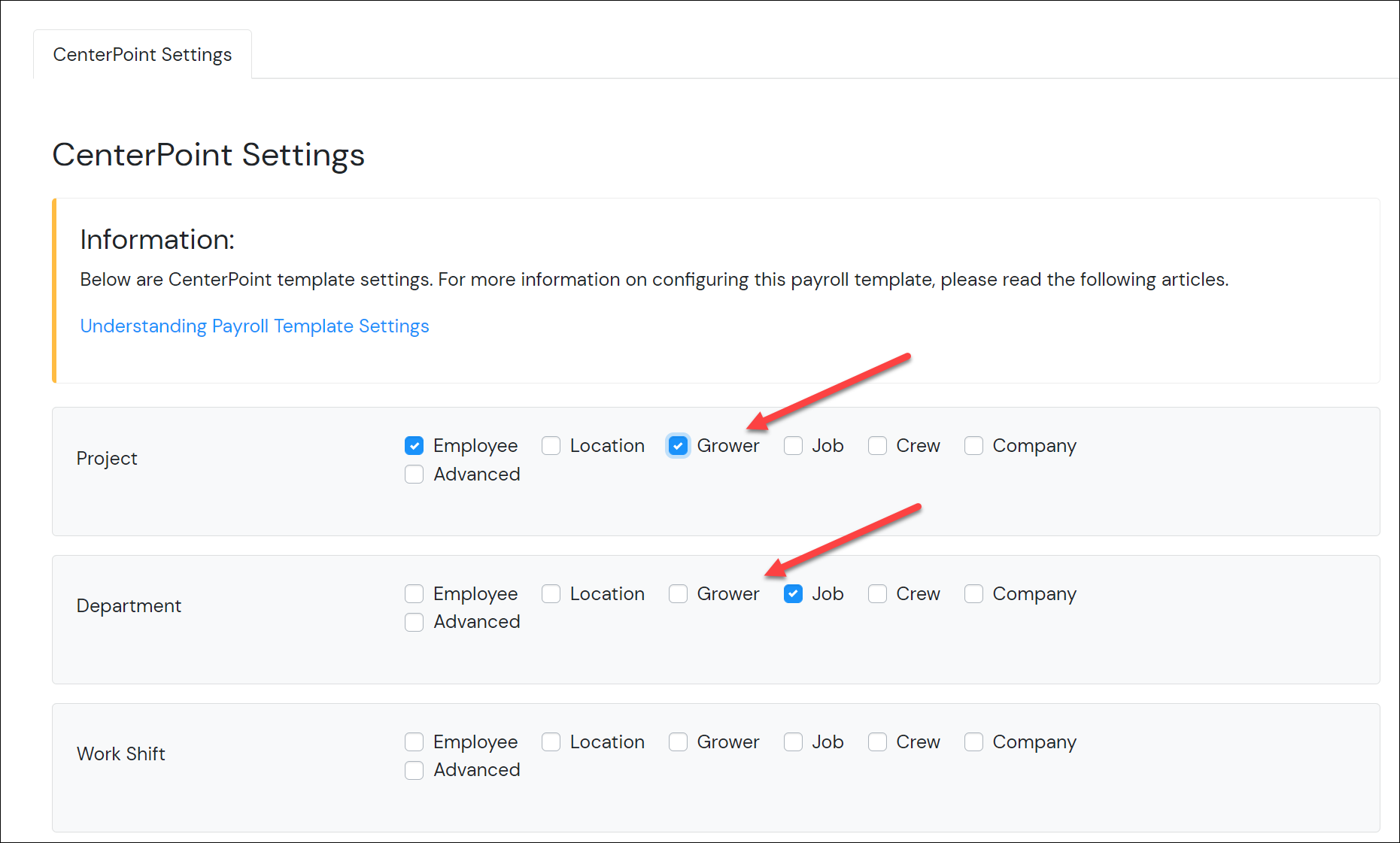Uncheck Employee in the Project row
The width and height of the screenshot is (1400, 843).
[415, 446]
